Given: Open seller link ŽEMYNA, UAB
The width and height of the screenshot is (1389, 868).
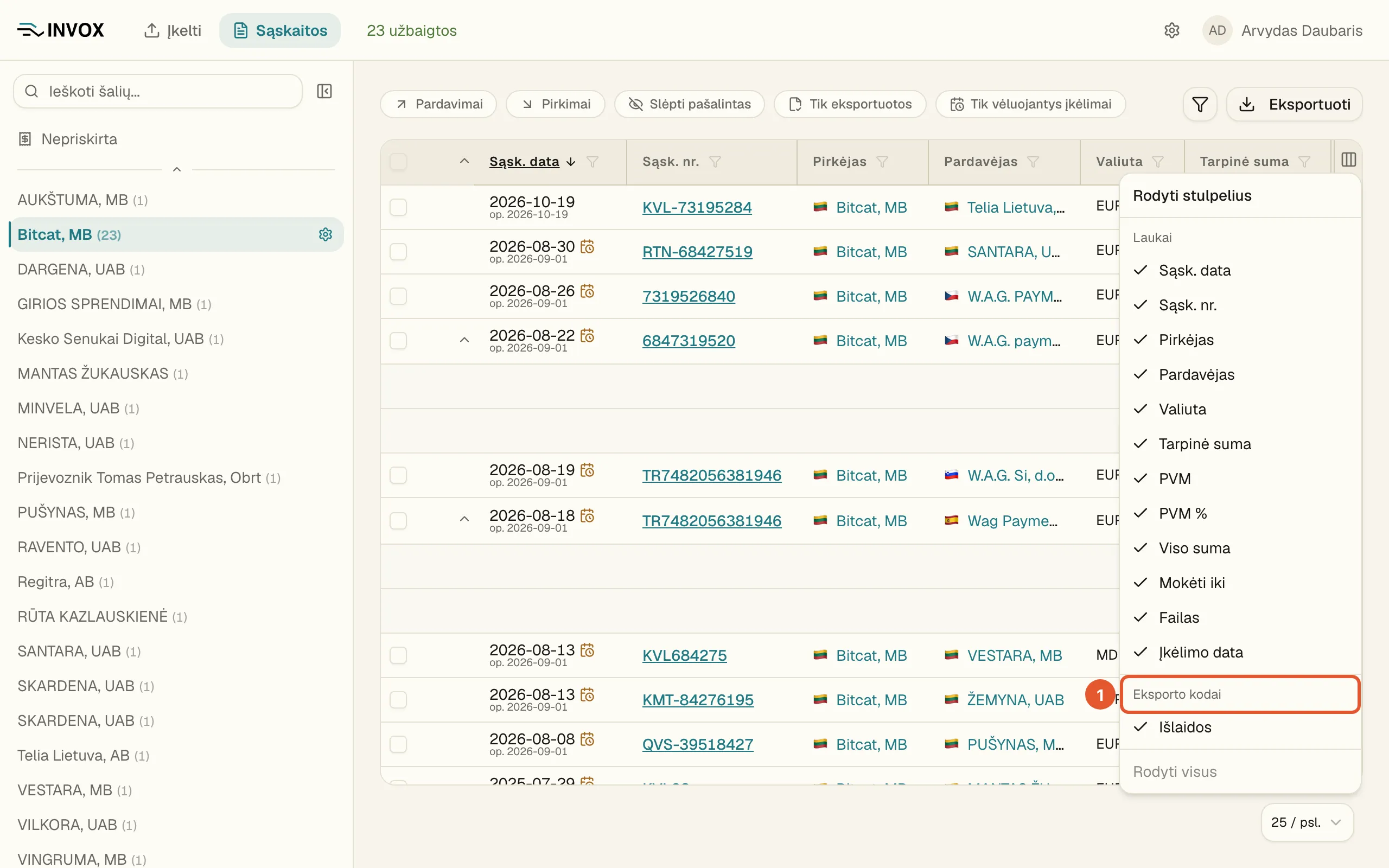Looking at the screenshot, I should coord(1015,700).
